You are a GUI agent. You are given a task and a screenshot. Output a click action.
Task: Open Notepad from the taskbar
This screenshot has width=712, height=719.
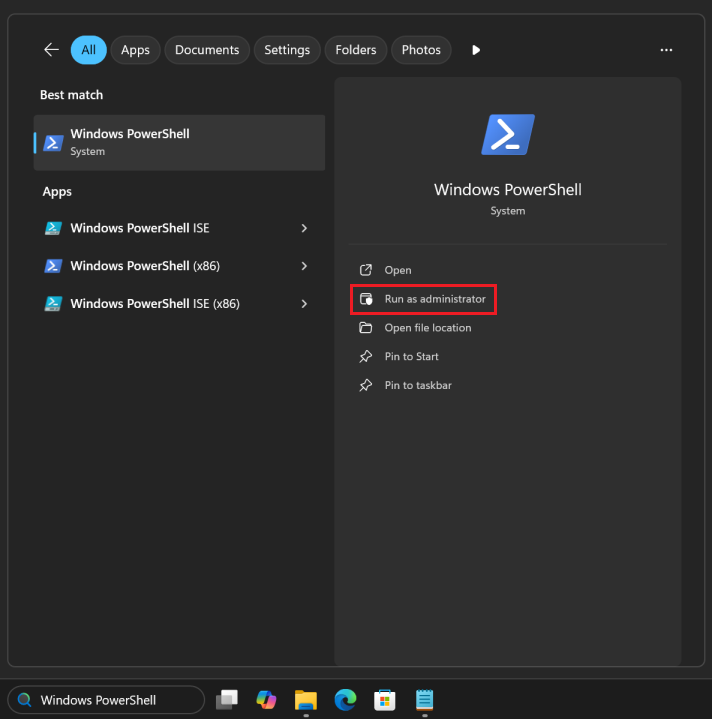424,700
